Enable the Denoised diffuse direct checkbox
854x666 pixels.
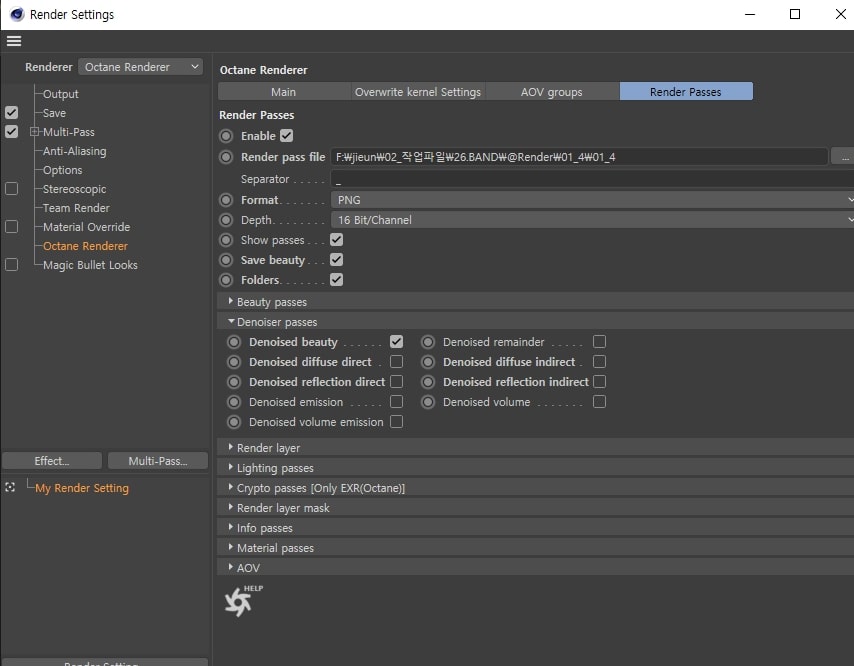(396, 362)
